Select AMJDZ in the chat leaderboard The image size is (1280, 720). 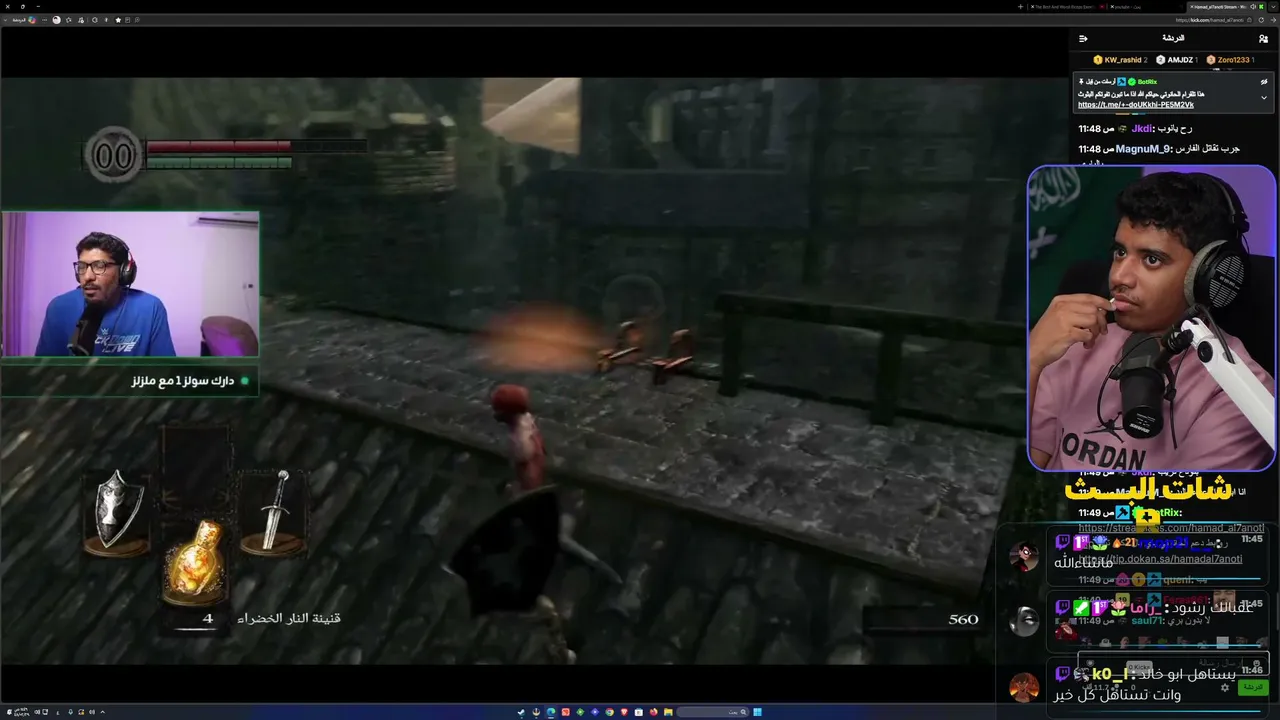(x=1178, y=60)
